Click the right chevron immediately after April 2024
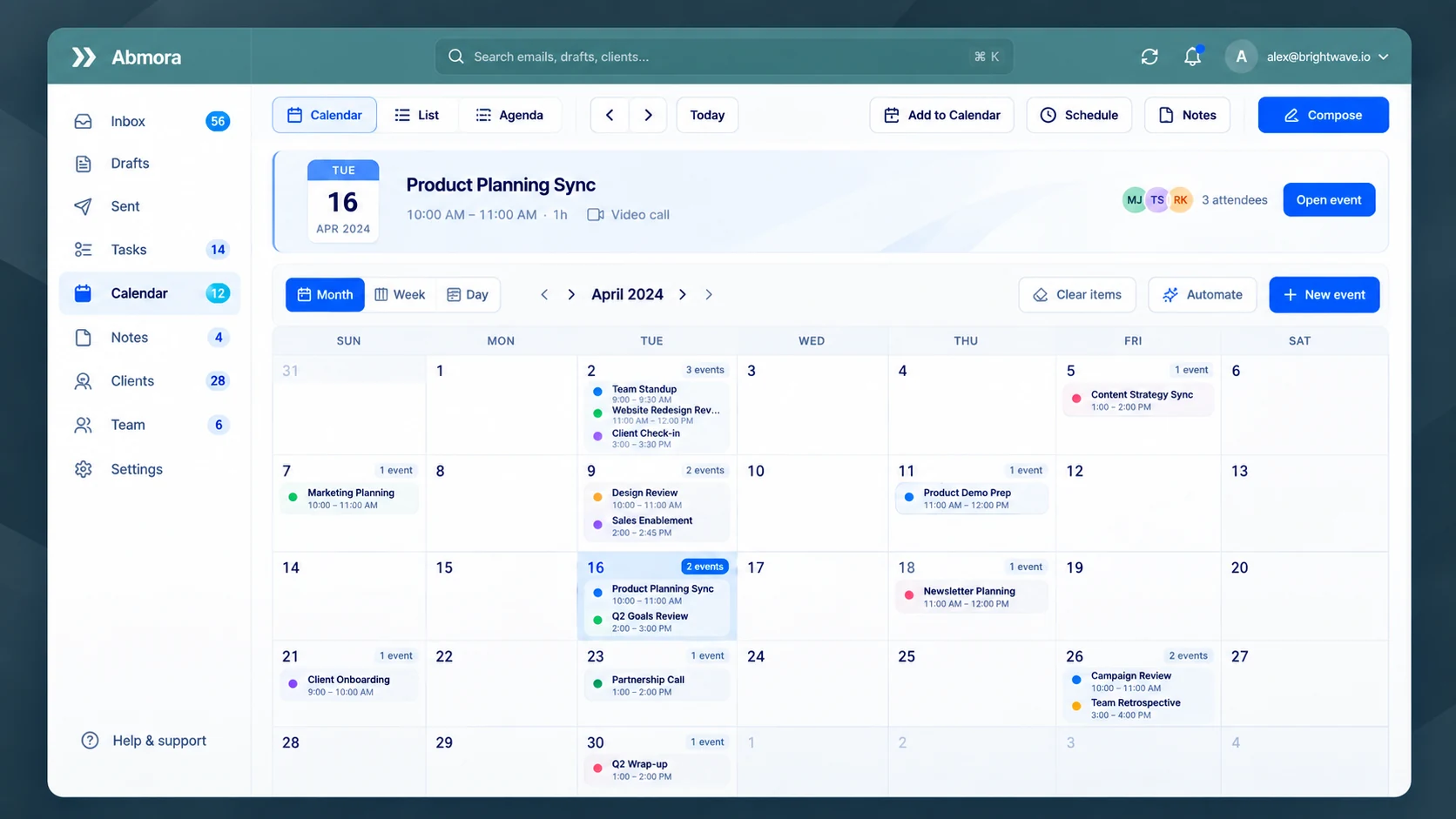The height and width of the screenshot is (819, 1456). point(683,295)
